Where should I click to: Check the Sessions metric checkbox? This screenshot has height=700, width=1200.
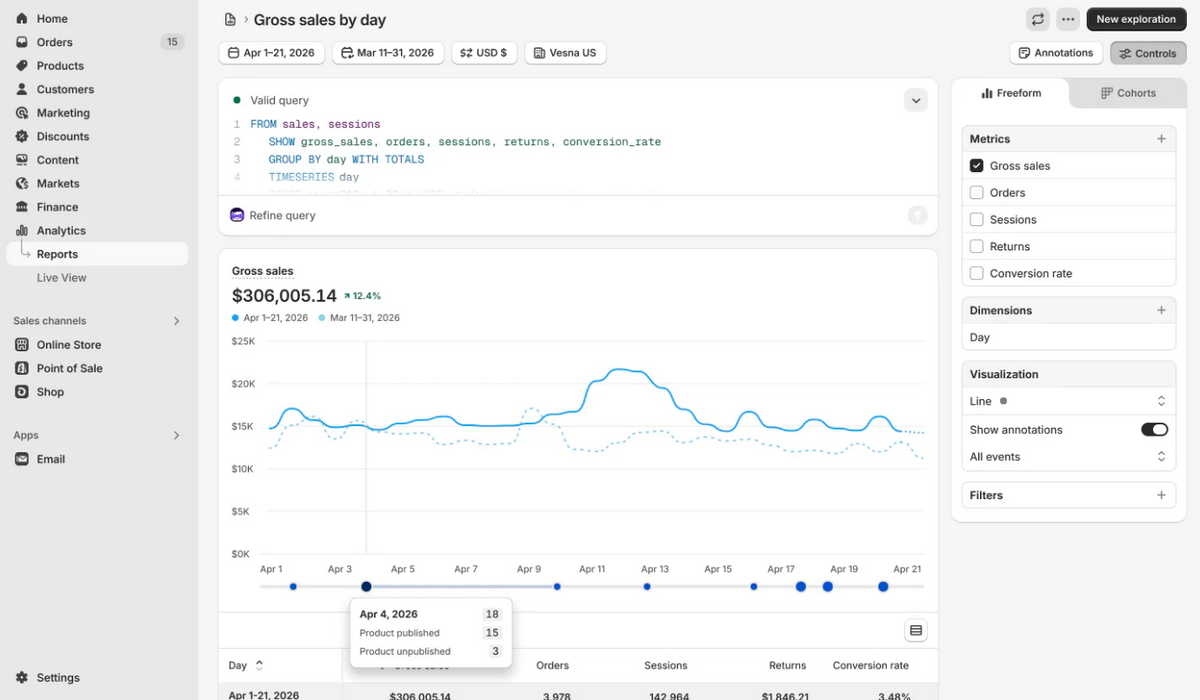pos(977,220)
